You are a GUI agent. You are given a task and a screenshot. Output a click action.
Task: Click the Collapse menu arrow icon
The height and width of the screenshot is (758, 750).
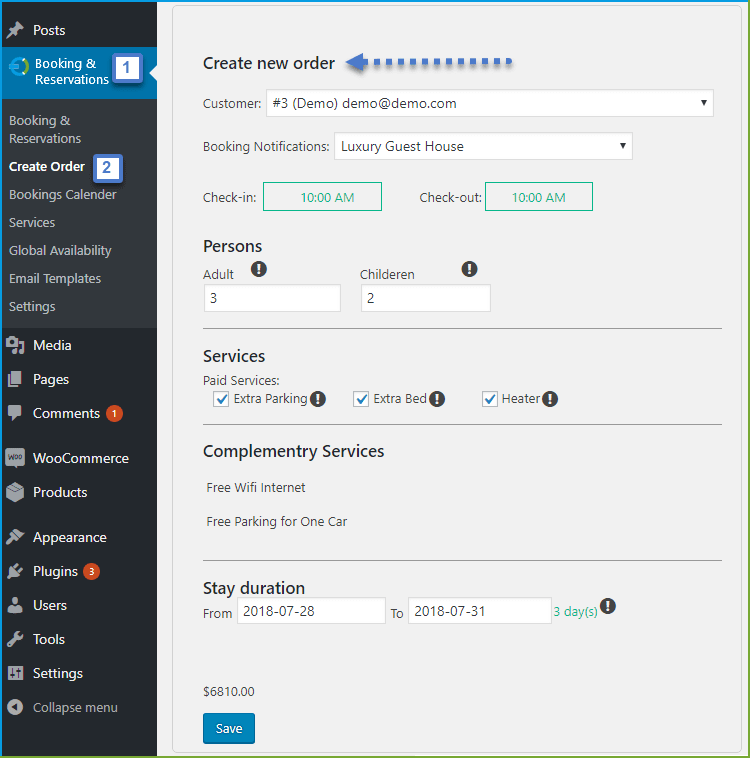(15, 707)
